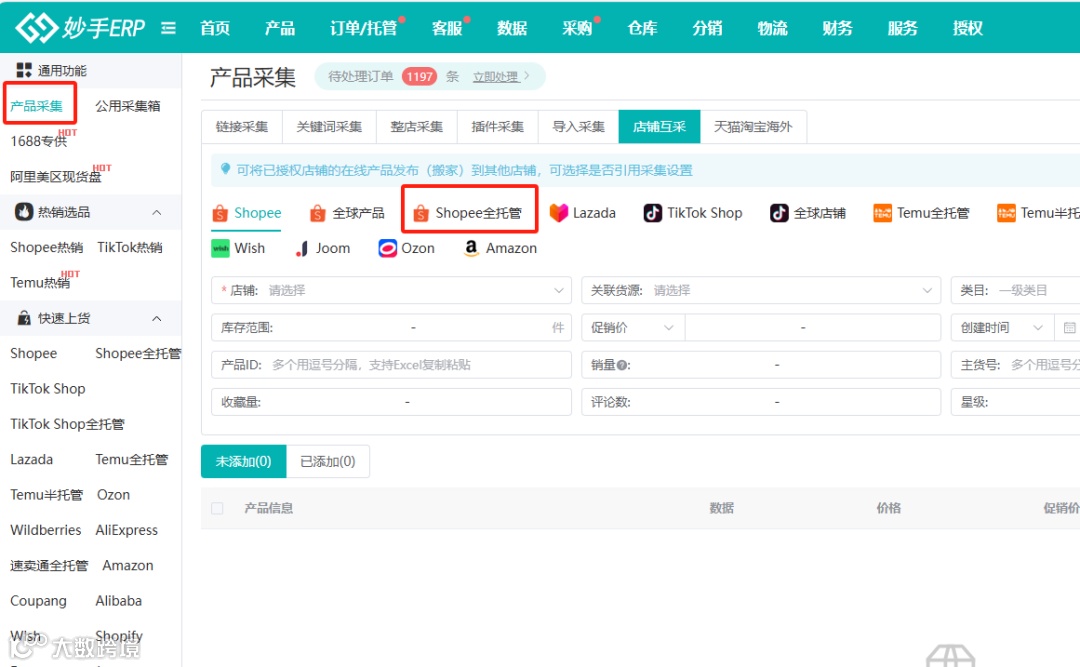Switch to the 导入采集 tab
The height and width of the screenshot is (667, 1080).
coord(579,127)
